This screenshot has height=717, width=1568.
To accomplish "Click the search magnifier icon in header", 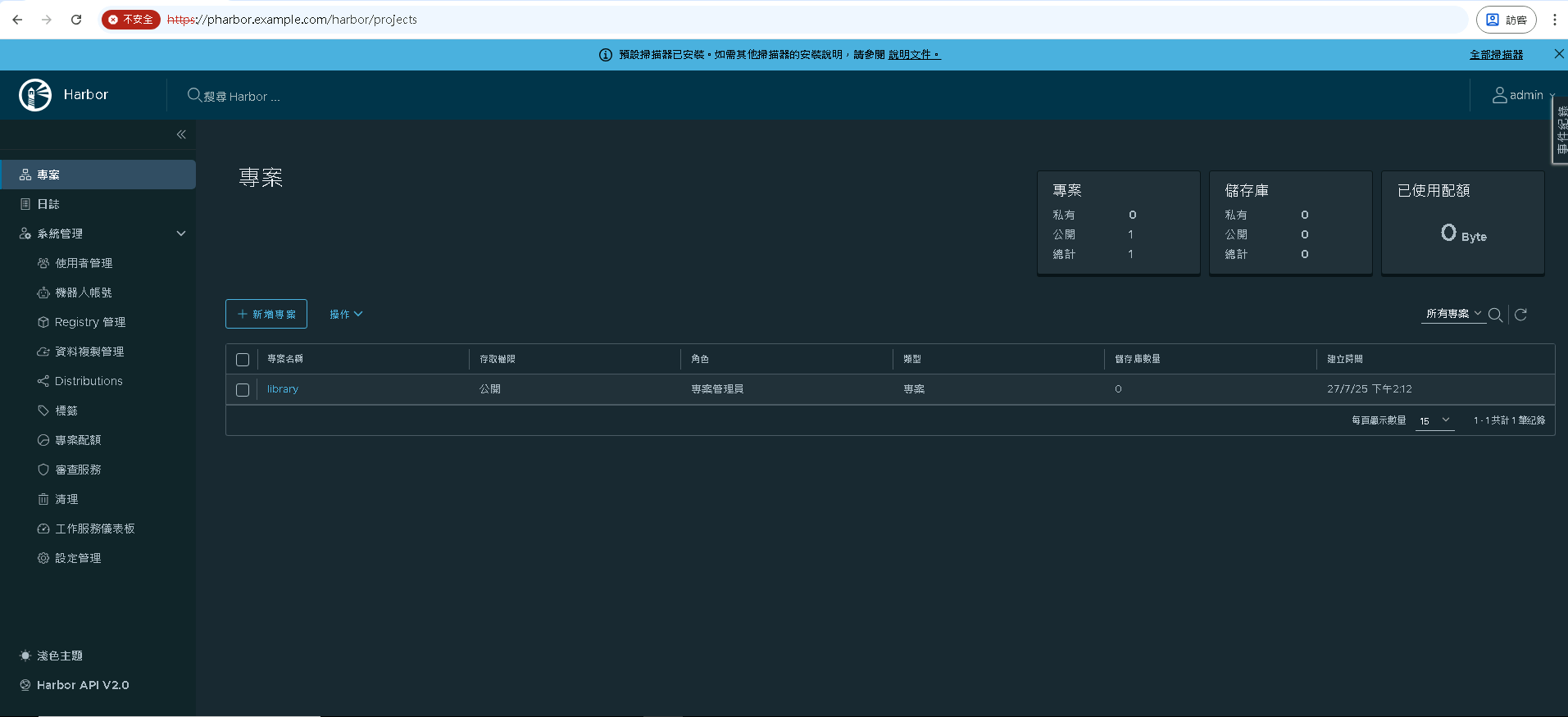I will (x=194, y=95).
